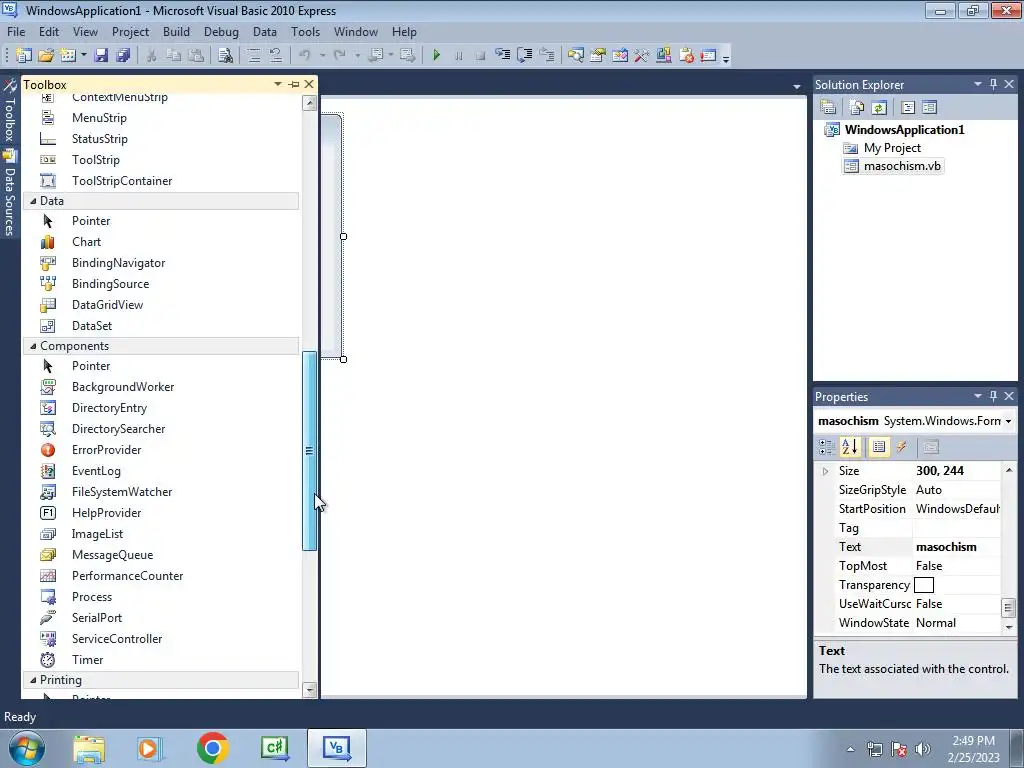Open the Window menu

pyautogui.click(x=355, y=31)
